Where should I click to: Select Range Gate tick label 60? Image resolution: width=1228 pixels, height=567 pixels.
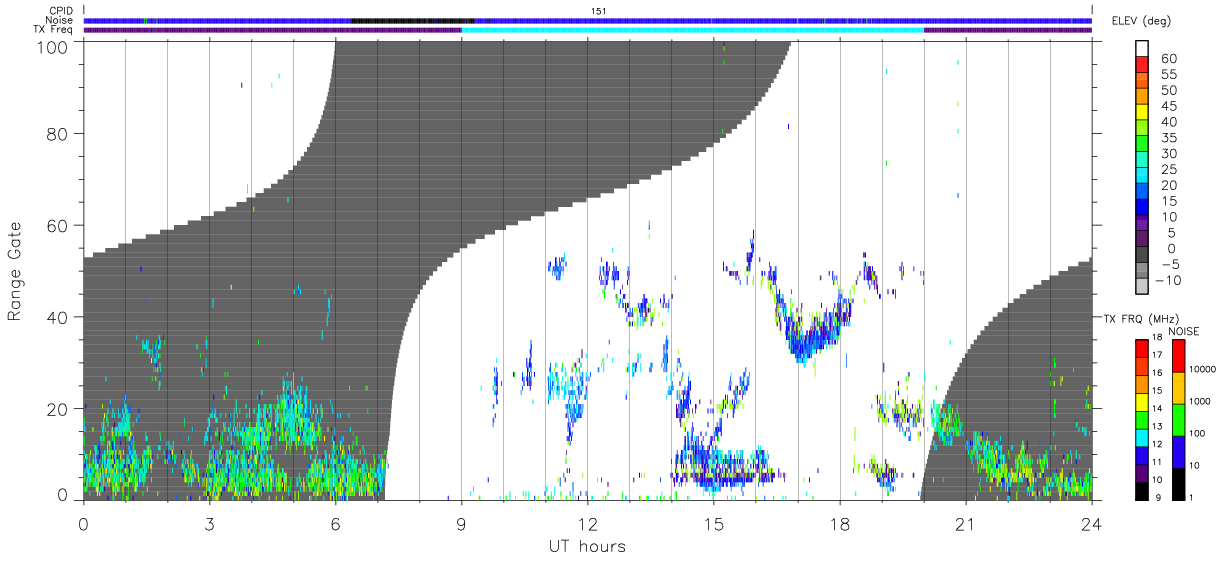pyautogui.click(x=56, y=225)
